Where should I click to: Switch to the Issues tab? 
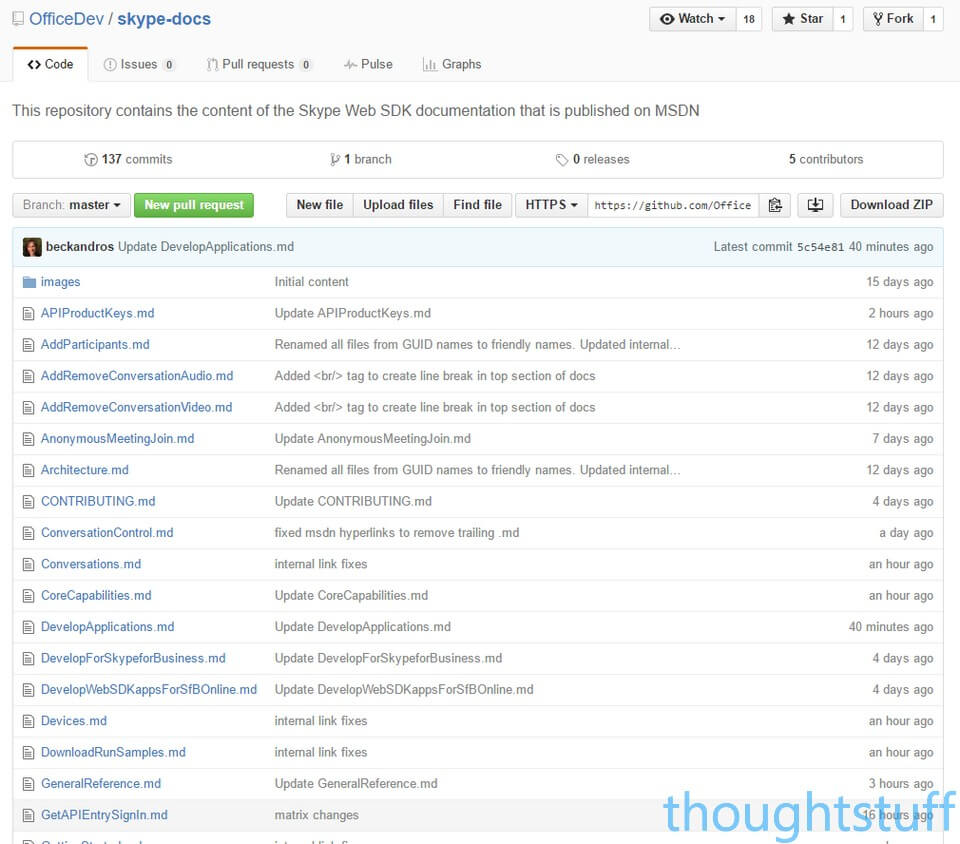139,64
